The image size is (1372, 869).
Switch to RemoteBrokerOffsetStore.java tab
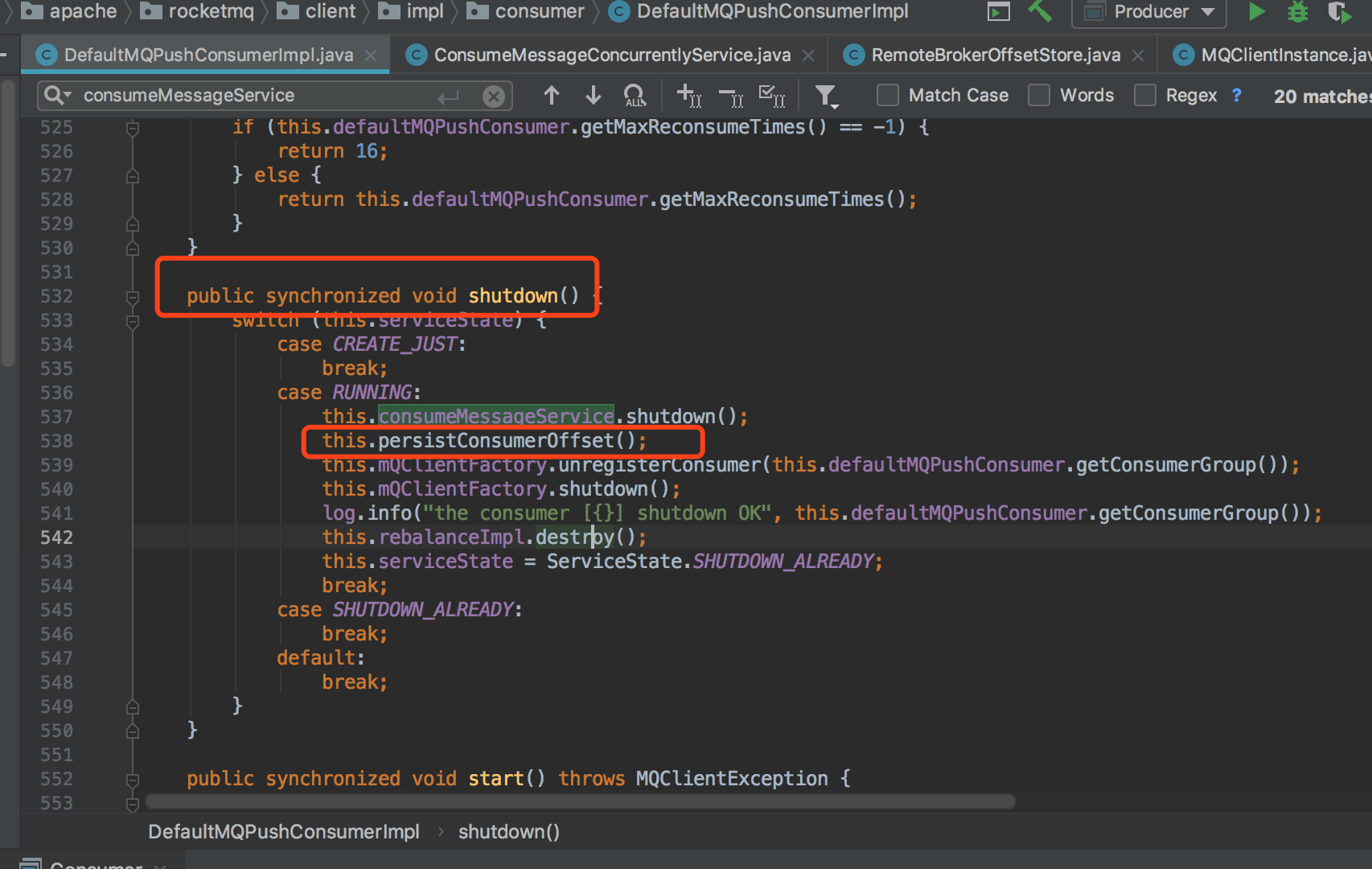pyautogui.click(x=995, y=55)
